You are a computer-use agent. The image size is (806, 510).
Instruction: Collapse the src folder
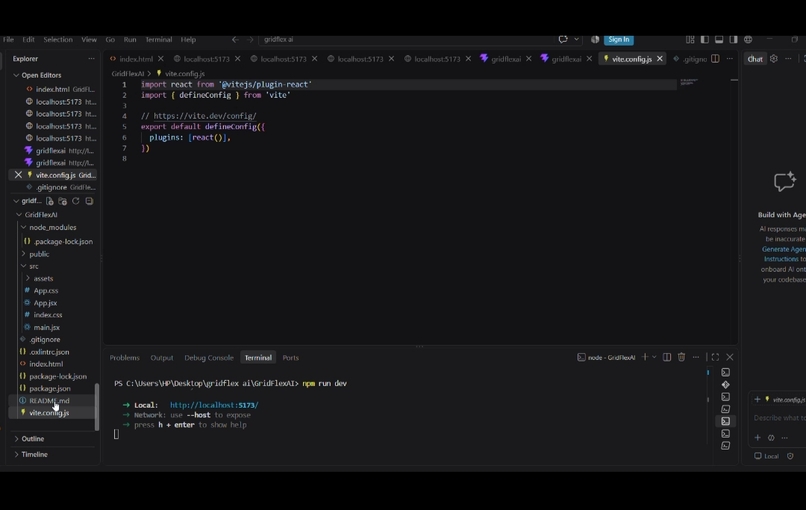(23, 266)
